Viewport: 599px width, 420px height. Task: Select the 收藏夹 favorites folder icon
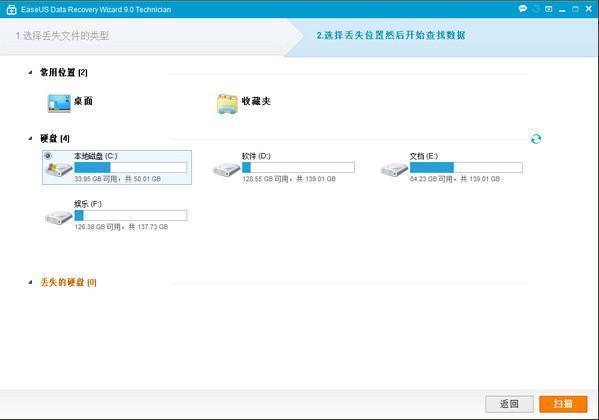click(x=227, y=104)
